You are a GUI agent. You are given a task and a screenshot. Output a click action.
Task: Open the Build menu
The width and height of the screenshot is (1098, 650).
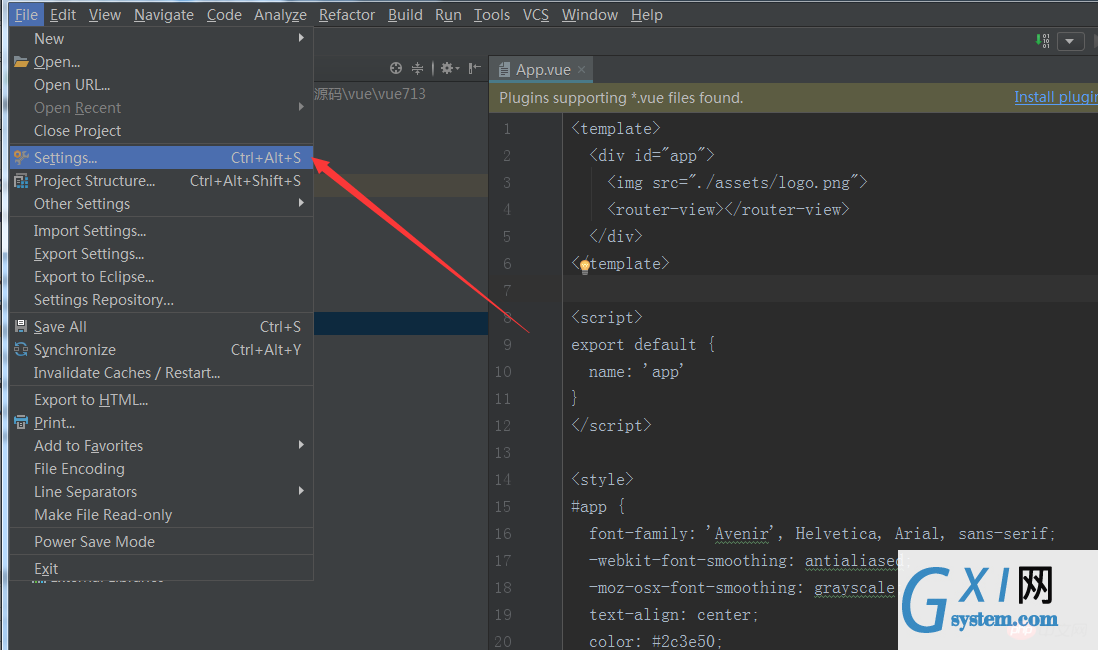click(x=405, y=15)
